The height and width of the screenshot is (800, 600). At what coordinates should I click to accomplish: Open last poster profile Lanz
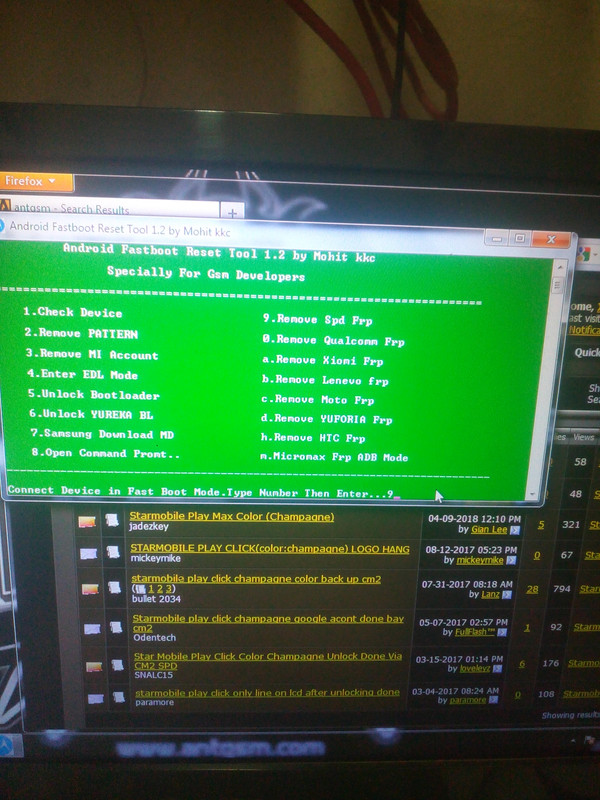coord(490,594)
